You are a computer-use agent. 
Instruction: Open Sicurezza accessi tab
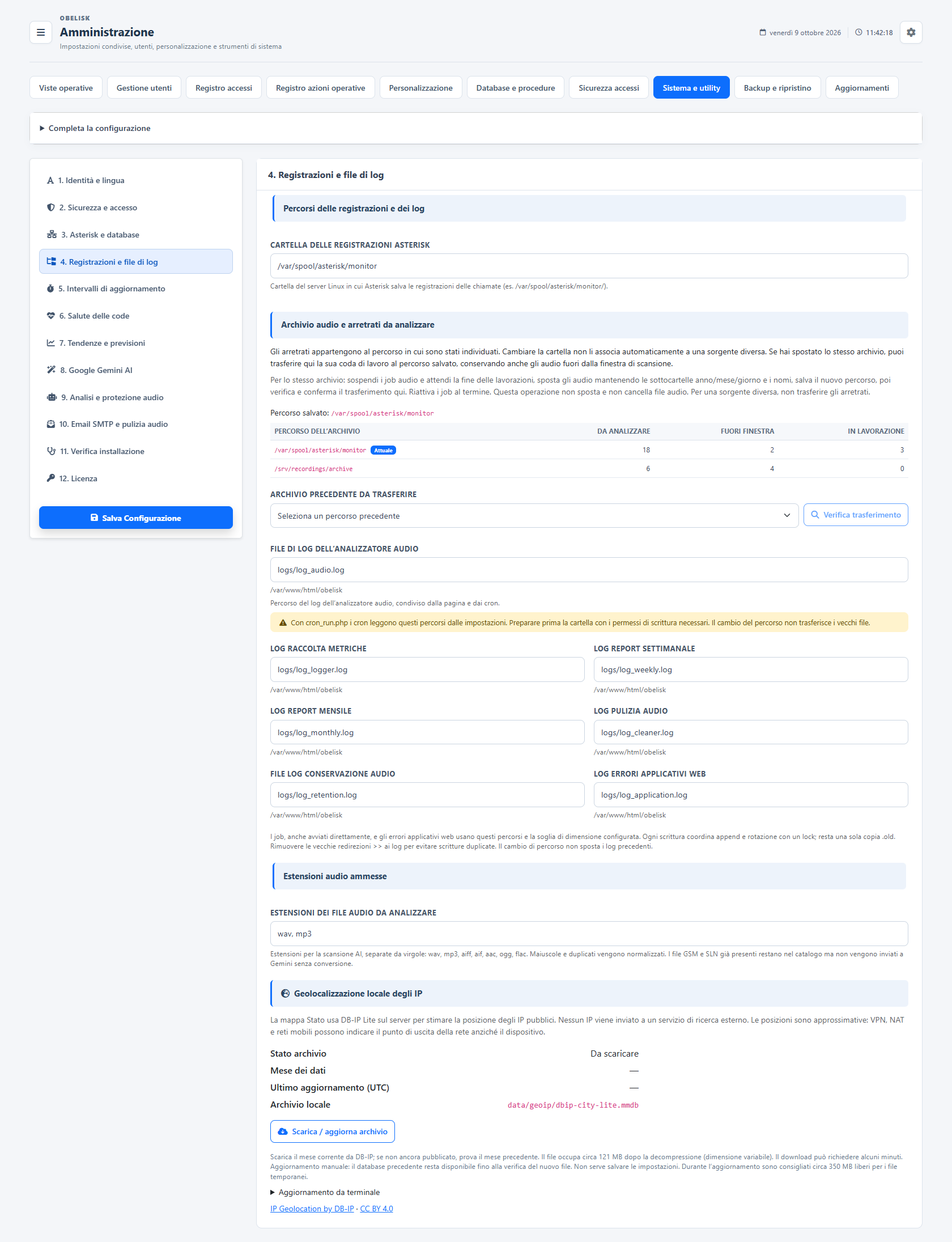[x=609, y=88]
